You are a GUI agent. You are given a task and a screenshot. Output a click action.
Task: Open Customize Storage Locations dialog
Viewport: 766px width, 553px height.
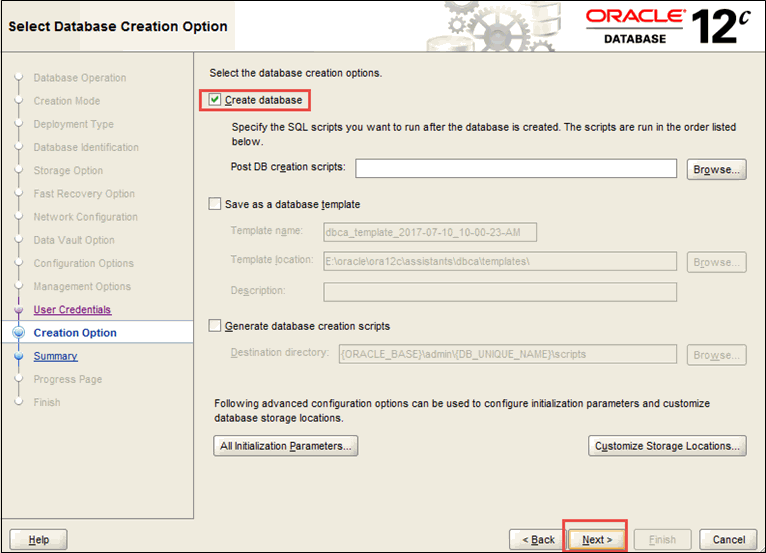[x=667, y=446]
